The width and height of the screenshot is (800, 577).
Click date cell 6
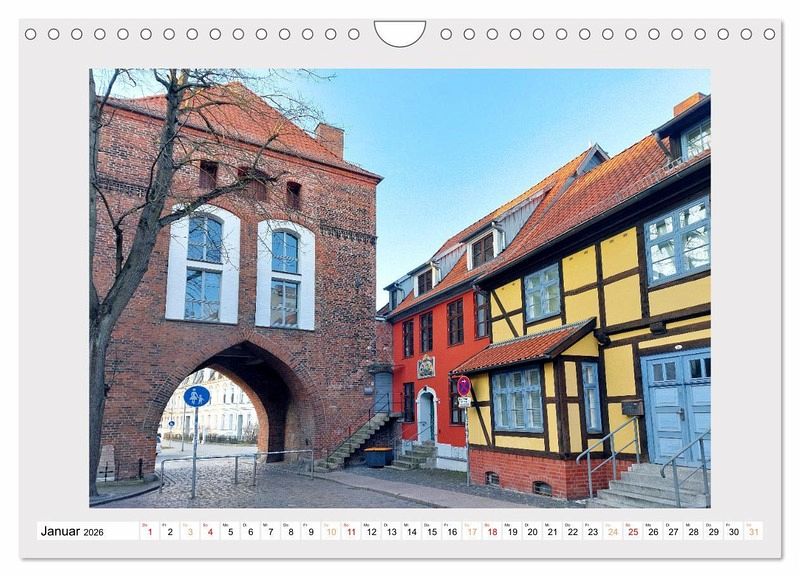250,531
